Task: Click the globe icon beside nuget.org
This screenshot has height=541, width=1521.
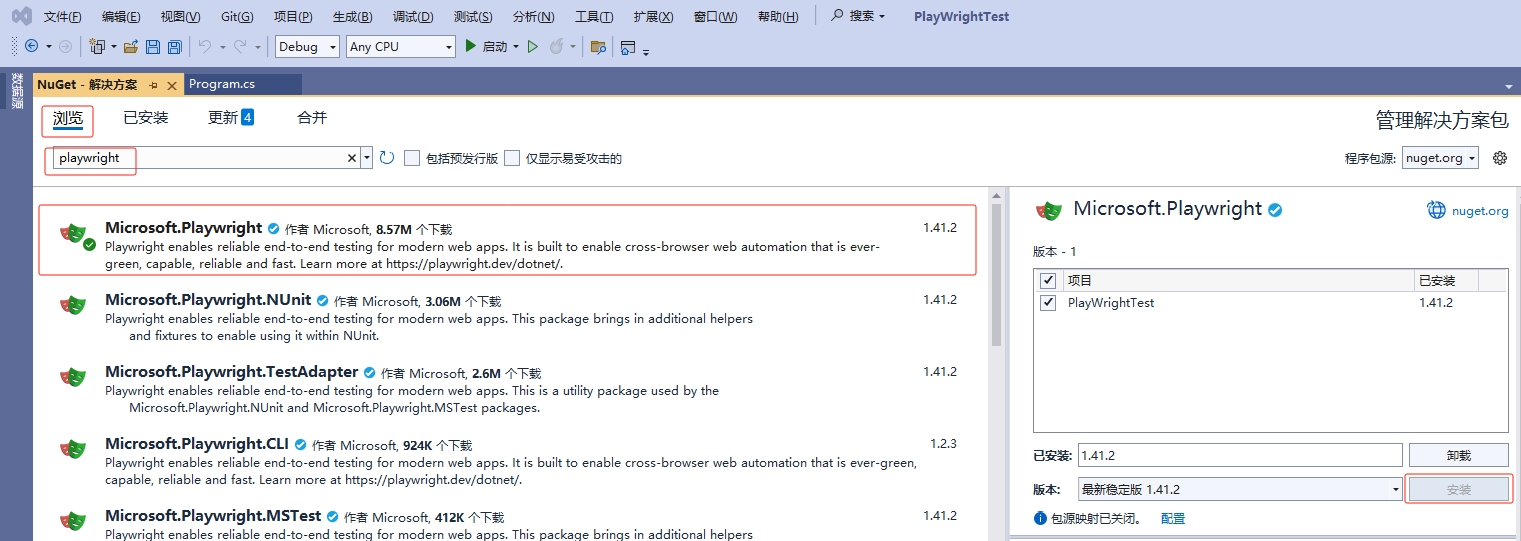Action: point(1437,210)
